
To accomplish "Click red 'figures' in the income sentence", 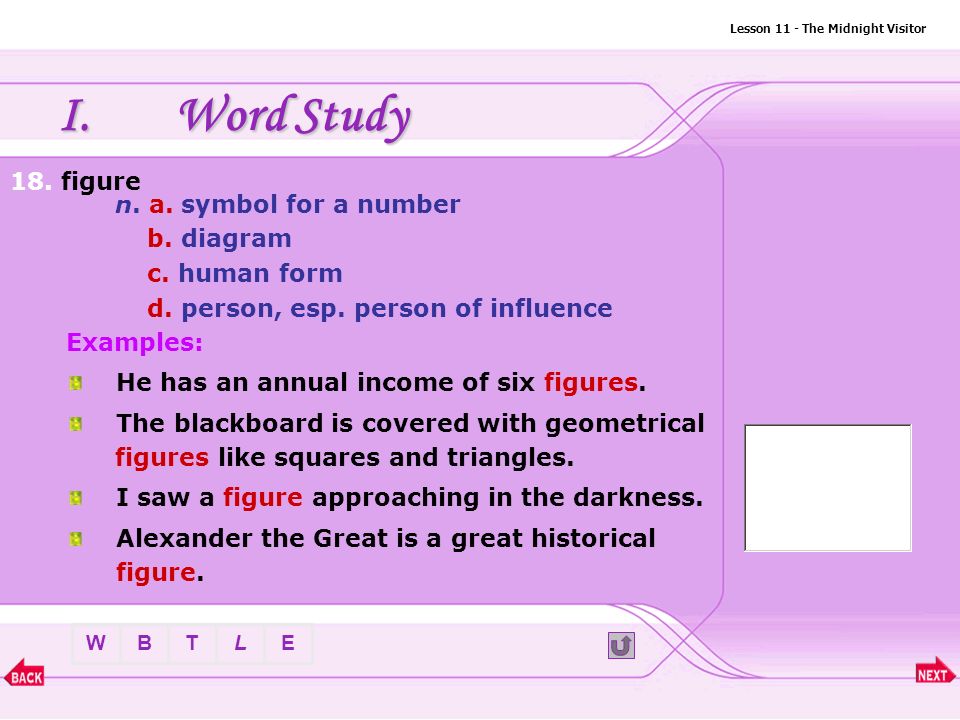I will [x=591, y=383].
